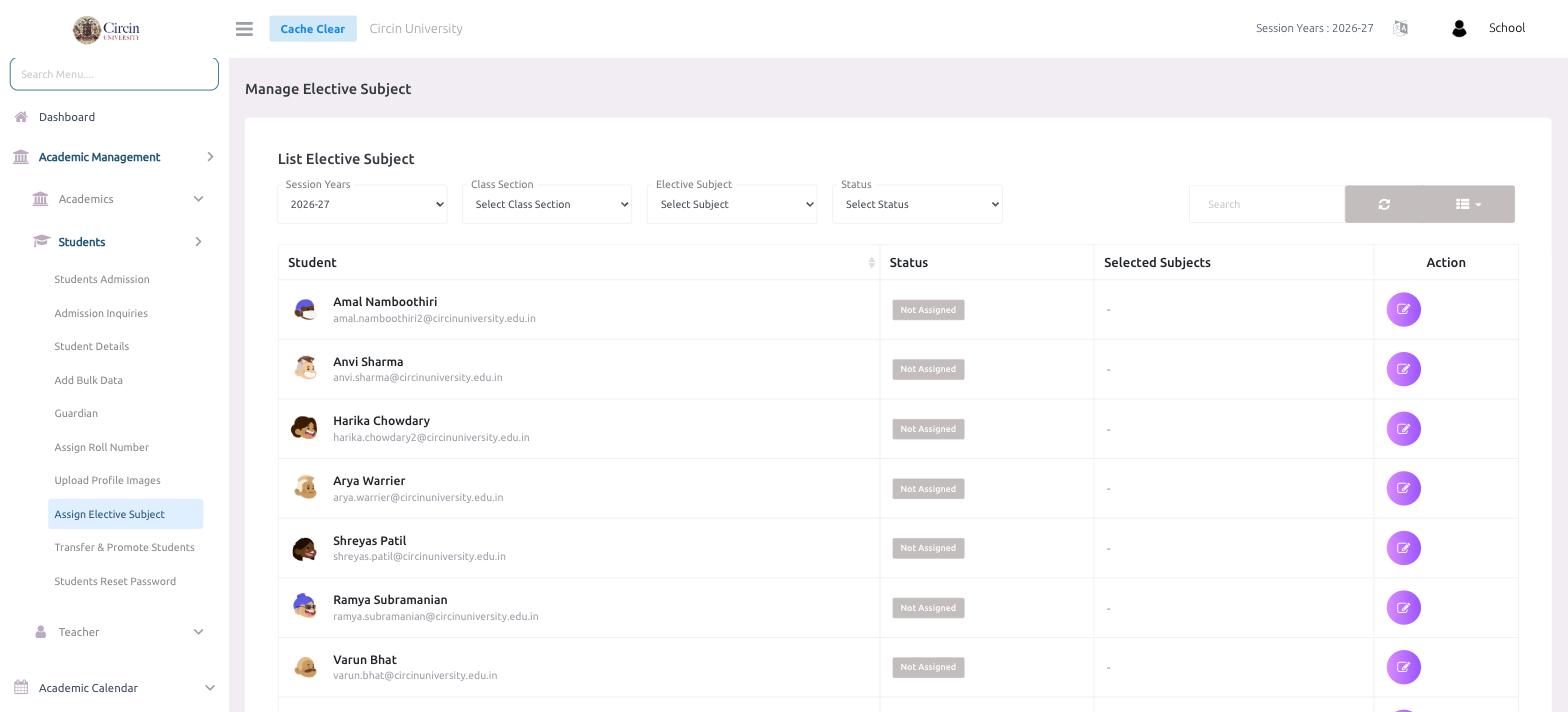1568x712 pixels.
Task: Focus the table Search input field
Action: click(x=1267, y=204)
